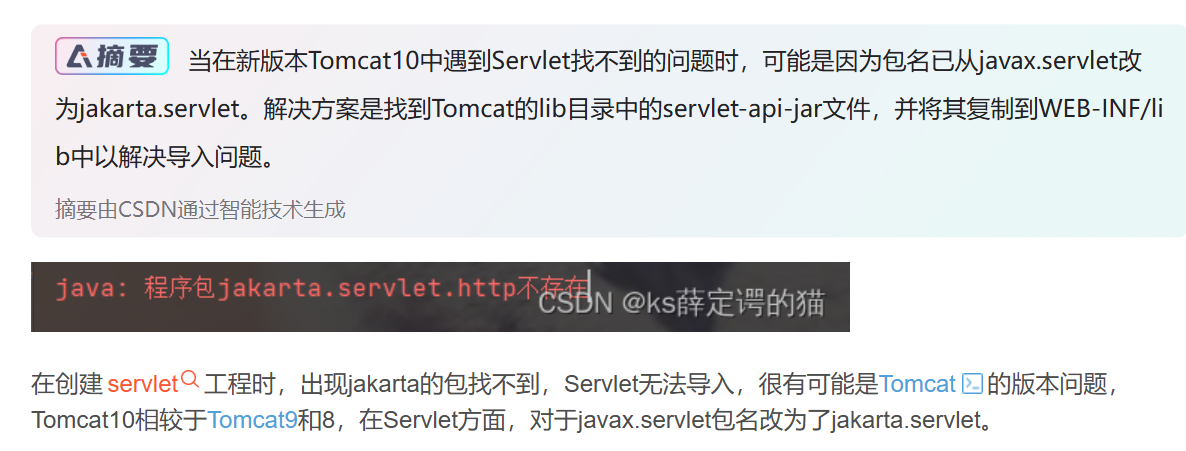1186x451 pixels.
Task: Click 解决方案是找到 in the summary box
Action: [x=347, y=109]
